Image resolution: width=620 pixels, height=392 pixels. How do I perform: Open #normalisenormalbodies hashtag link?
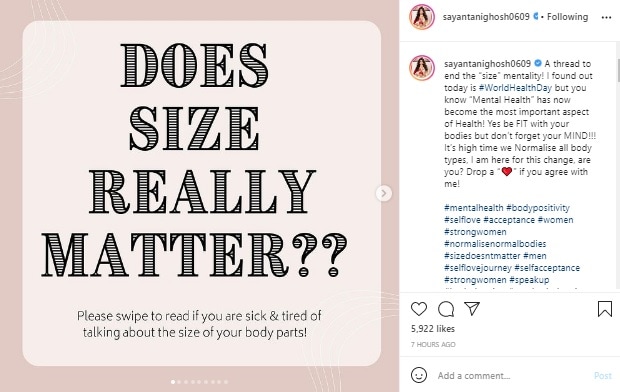pyautogui.click(x=495, y=244)
